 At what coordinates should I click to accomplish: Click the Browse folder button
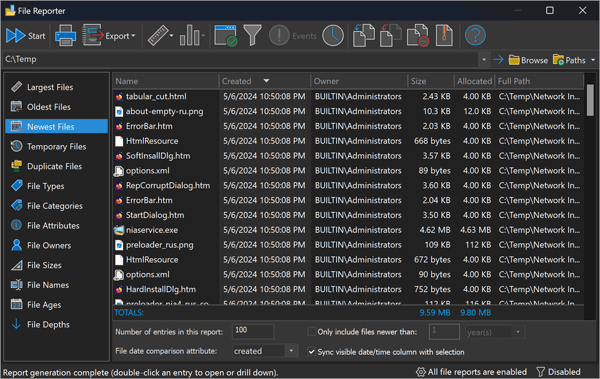pyautogui.click(x=528, y=60)
